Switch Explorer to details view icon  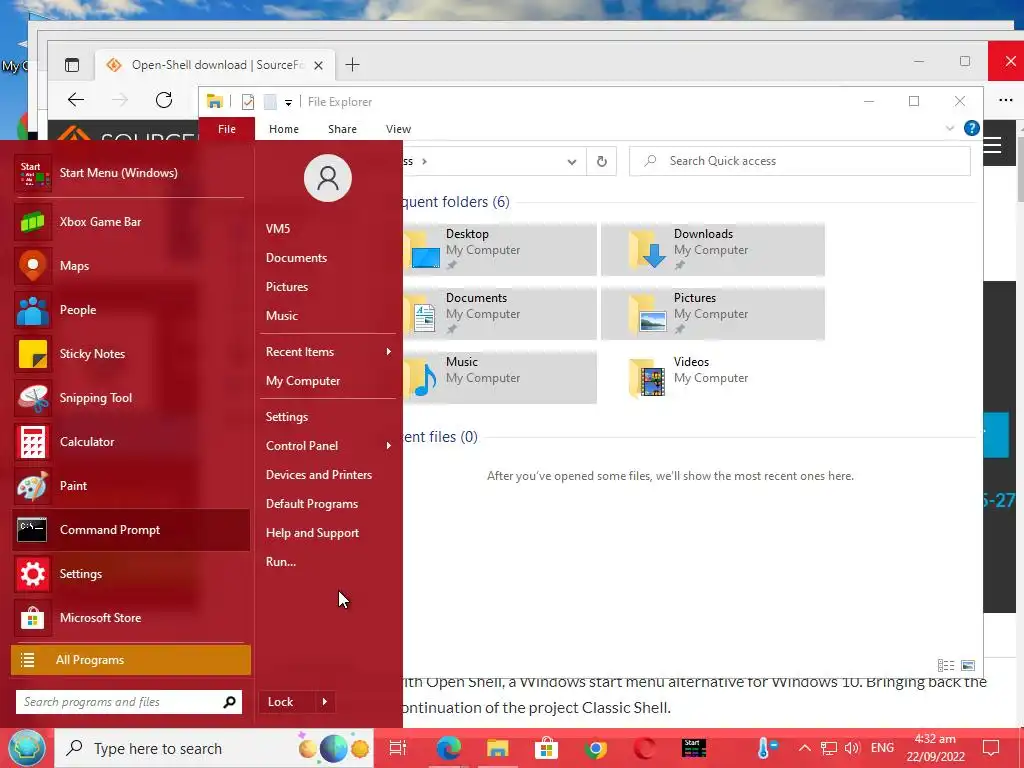pos(946,665)
